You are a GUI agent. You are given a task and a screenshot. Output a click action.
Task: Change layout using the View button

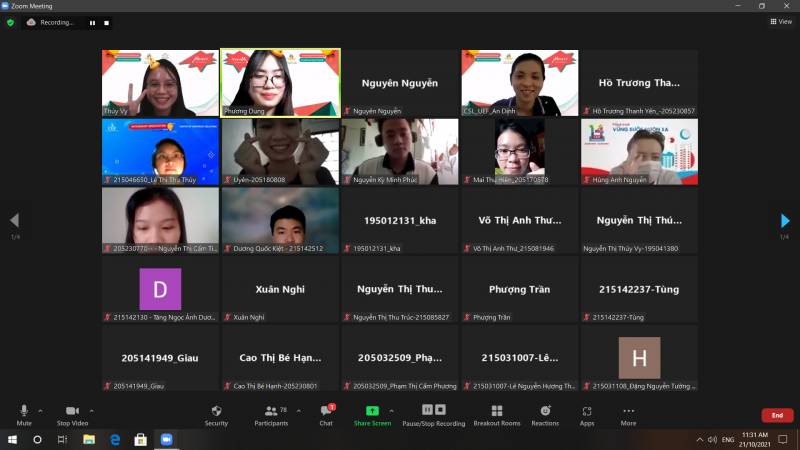[x=780, y=21]
